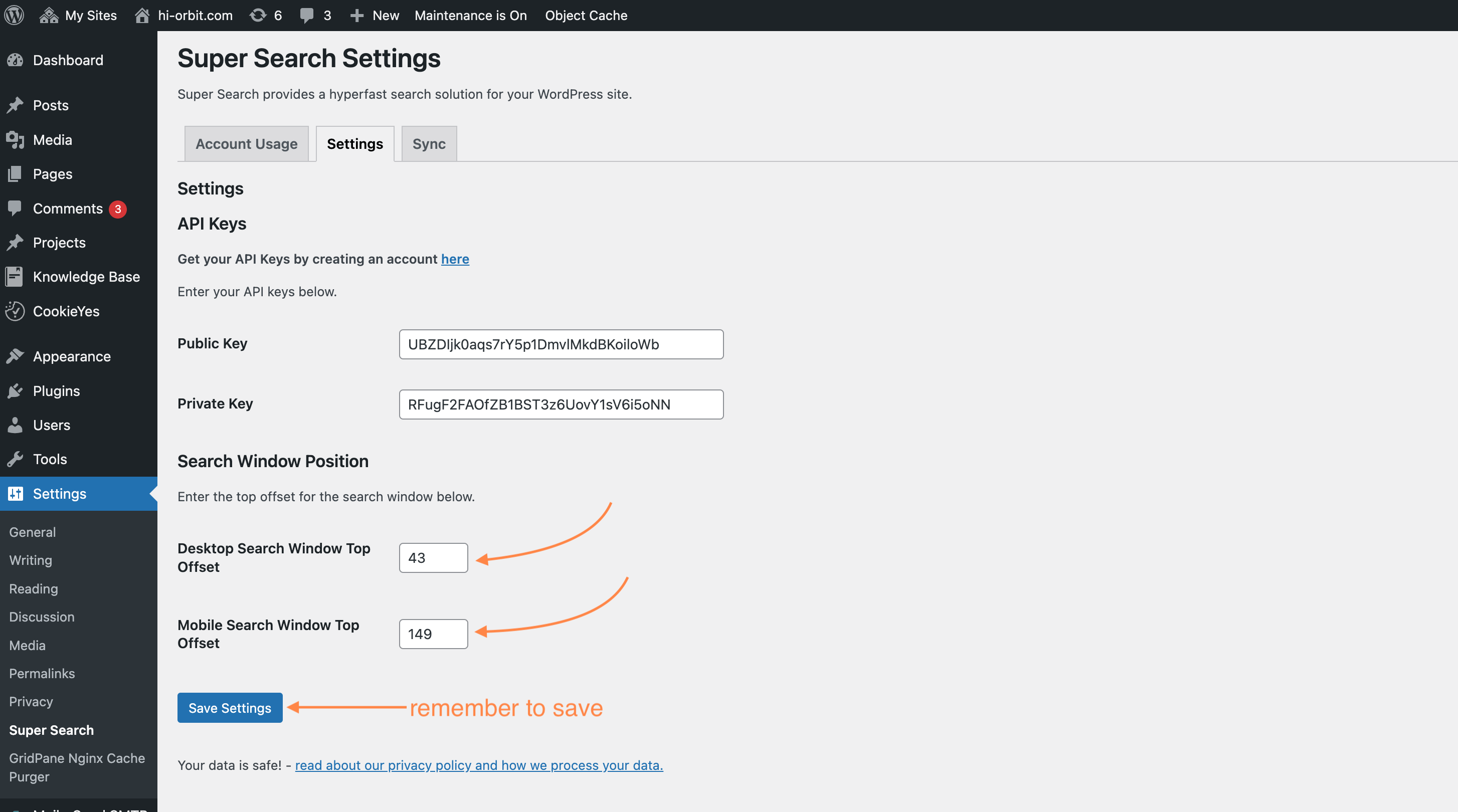Viewport: 1458px width, 812px height.
Task: Open Appearance menu label
Action: pyautogui.click(x=72, y=356)
